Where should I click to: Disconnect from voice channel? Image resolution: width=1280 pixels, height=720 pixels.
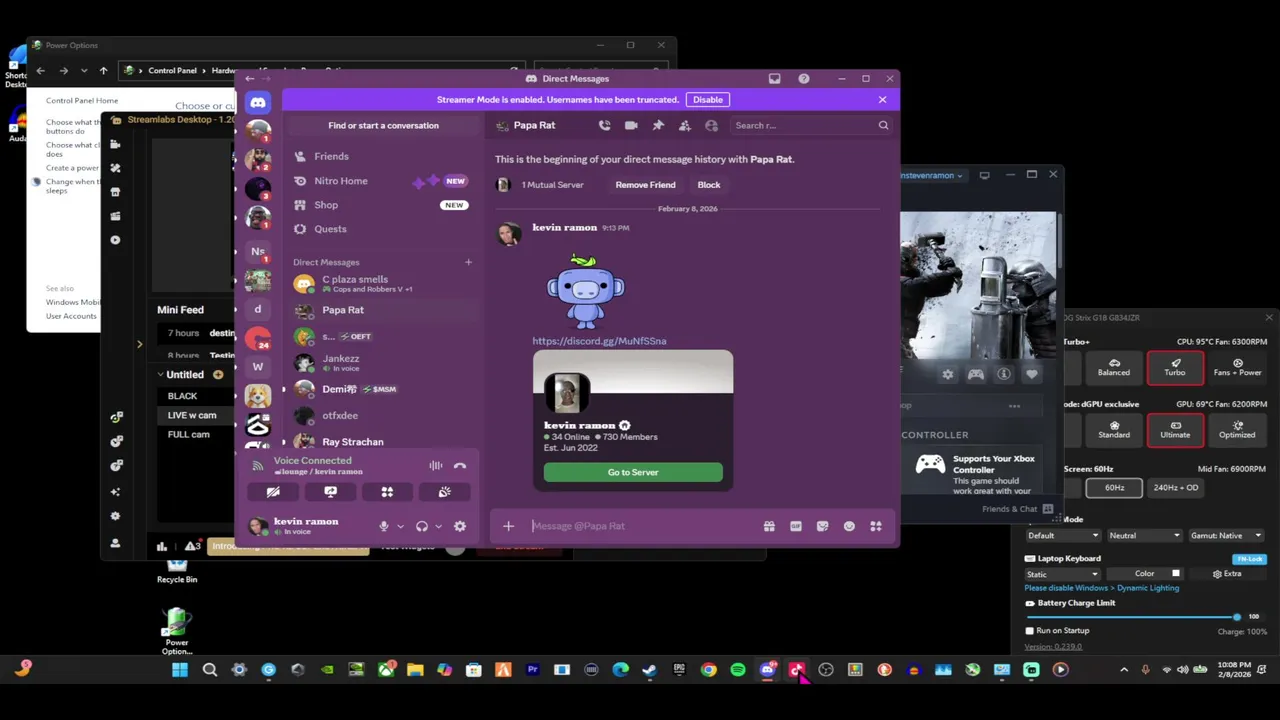460,465
